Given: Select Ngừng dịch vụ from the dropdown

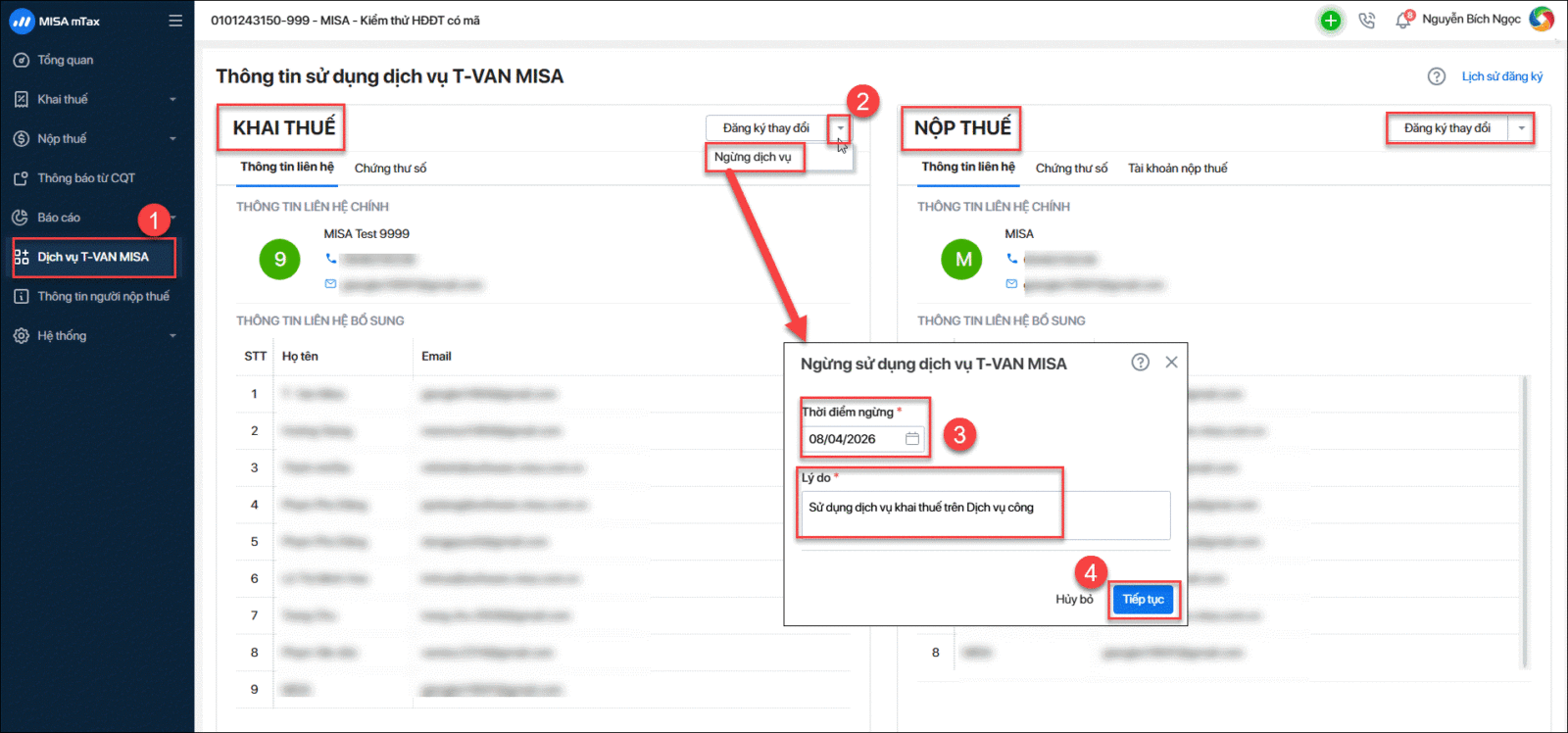Looking at the screenshot, I should point(753,157).
